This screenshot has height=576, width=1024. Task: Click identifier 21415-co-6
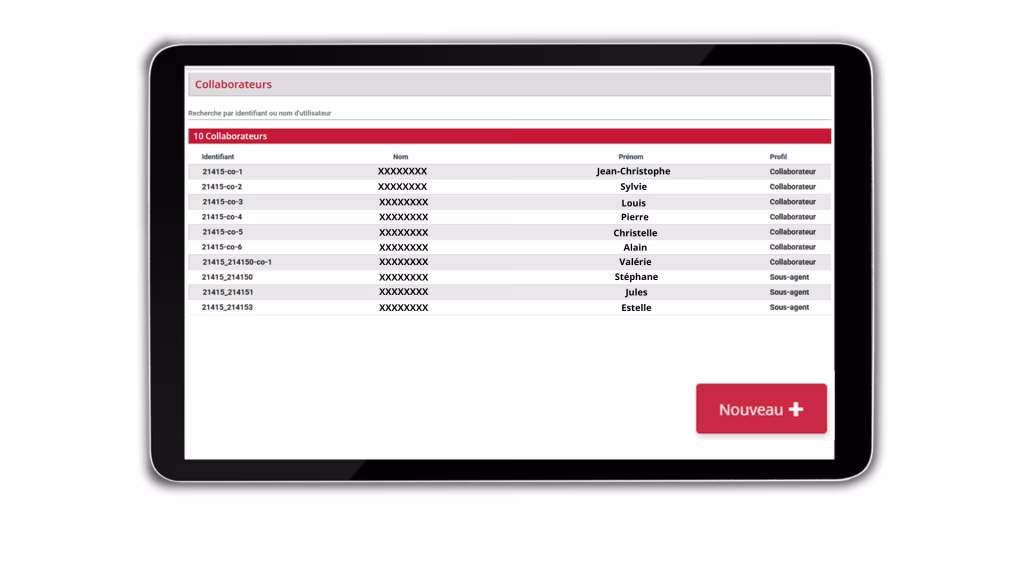[222, 247]
